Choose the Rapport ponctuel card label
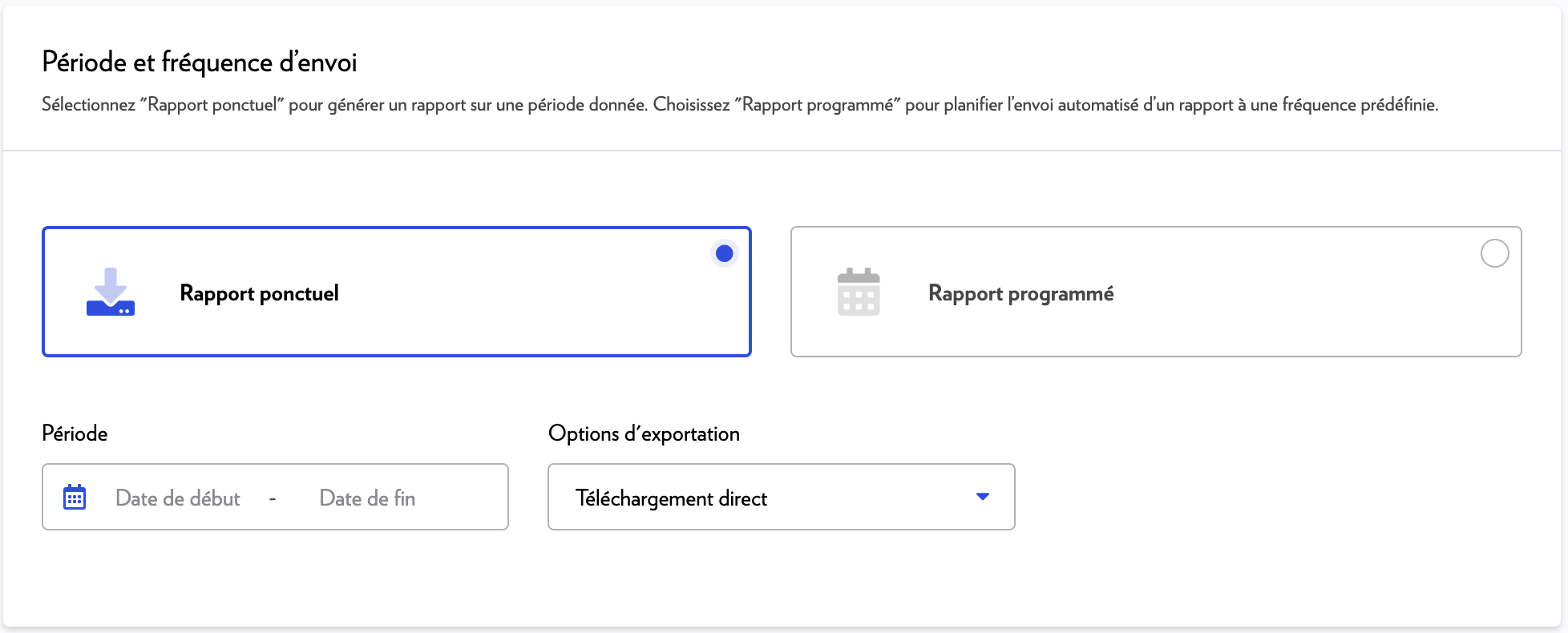The width and height of the screenshot is (1568, 633). 259,293
